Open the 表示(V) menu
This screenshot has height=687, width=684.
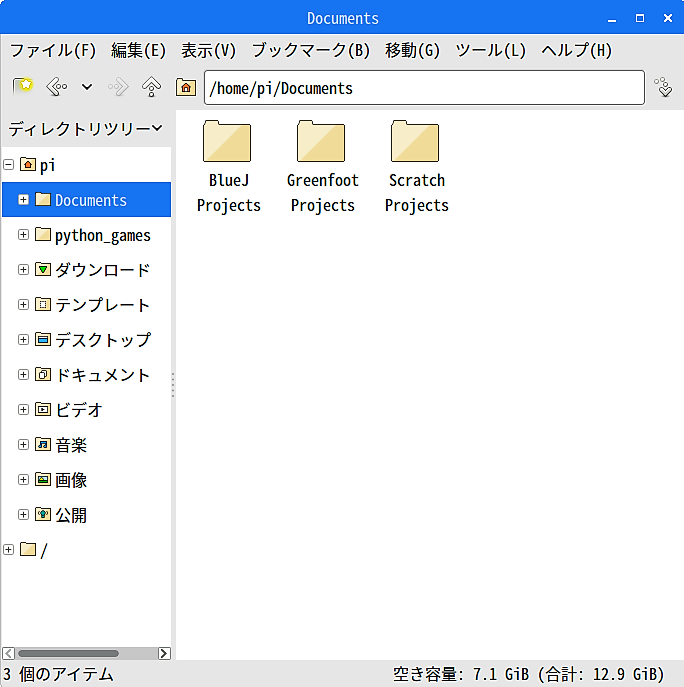[208, 50]
